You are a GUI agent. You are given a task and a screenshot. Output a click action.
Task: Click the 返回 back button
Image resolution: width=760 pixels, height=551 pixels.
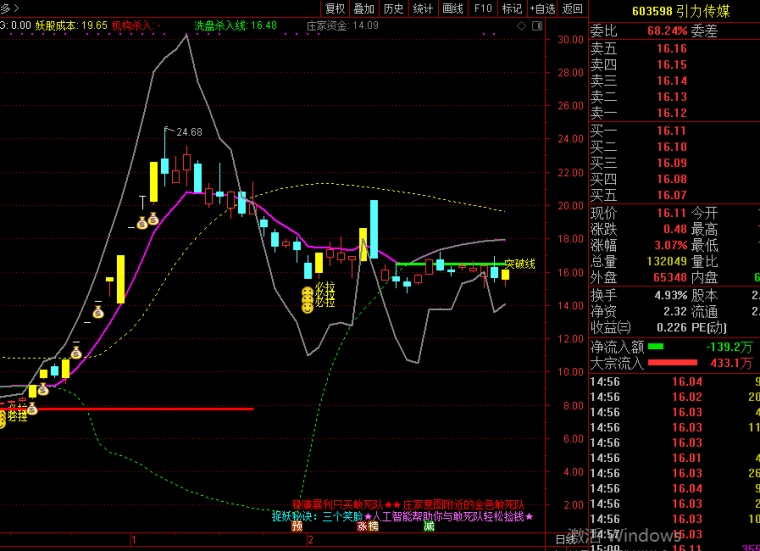(572, 8)
